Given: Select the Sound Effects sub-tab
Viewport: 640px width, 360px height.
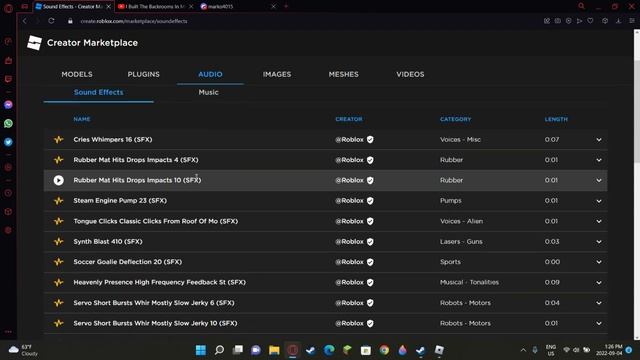Looking at the screenshot, I should tap(98, 92).
